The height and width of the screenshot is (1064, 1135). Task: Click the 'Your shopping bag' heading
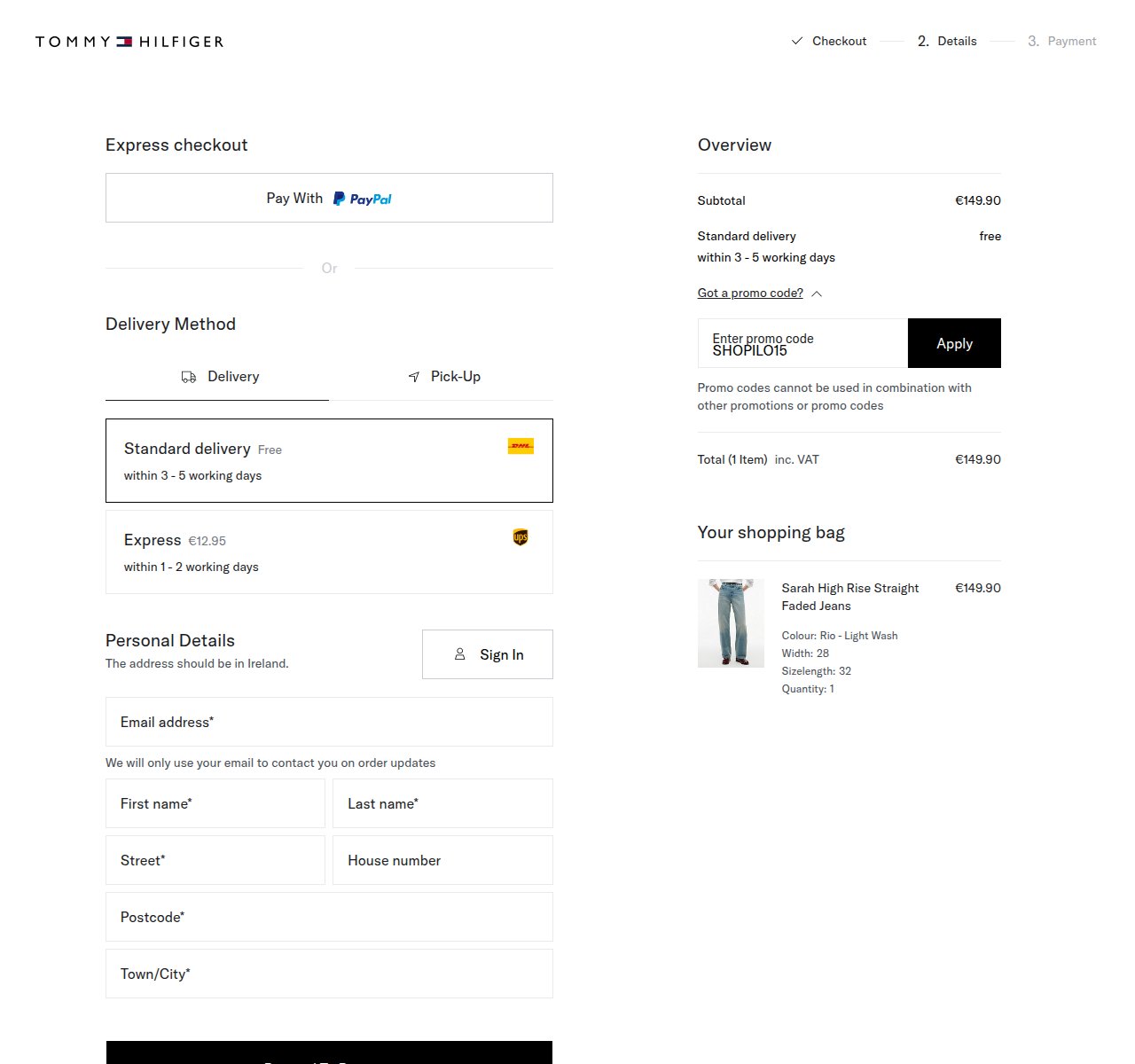point(771,532)
